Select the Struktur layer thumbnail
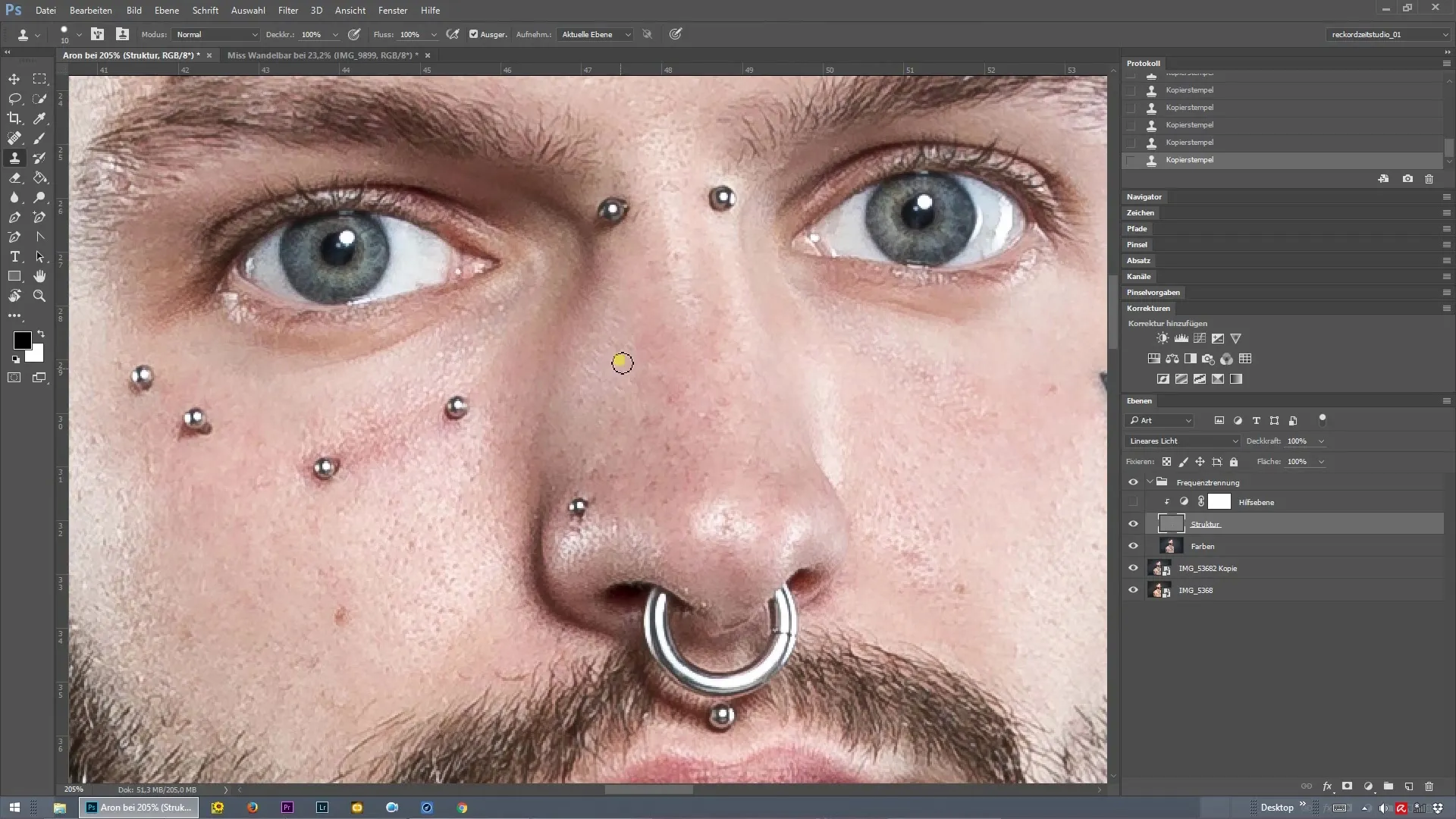The height and width of the screenshot is (819, 1456). tap(1170, 524)
